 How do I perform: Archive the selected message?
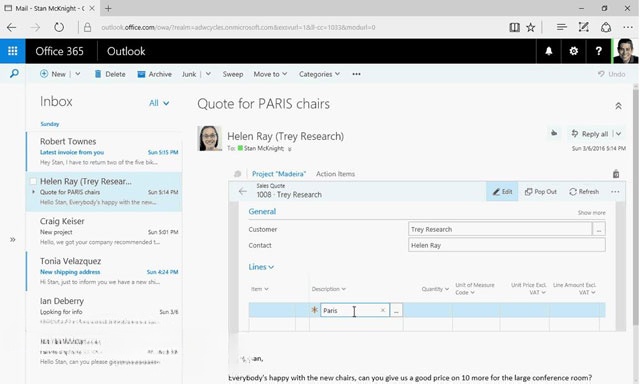(154, 74)
